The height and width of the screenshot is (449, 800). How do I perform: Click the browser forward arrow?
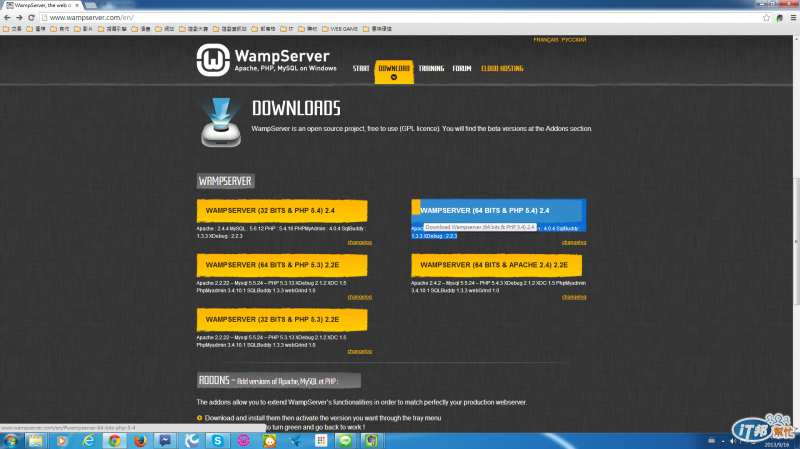pos(19,17)
